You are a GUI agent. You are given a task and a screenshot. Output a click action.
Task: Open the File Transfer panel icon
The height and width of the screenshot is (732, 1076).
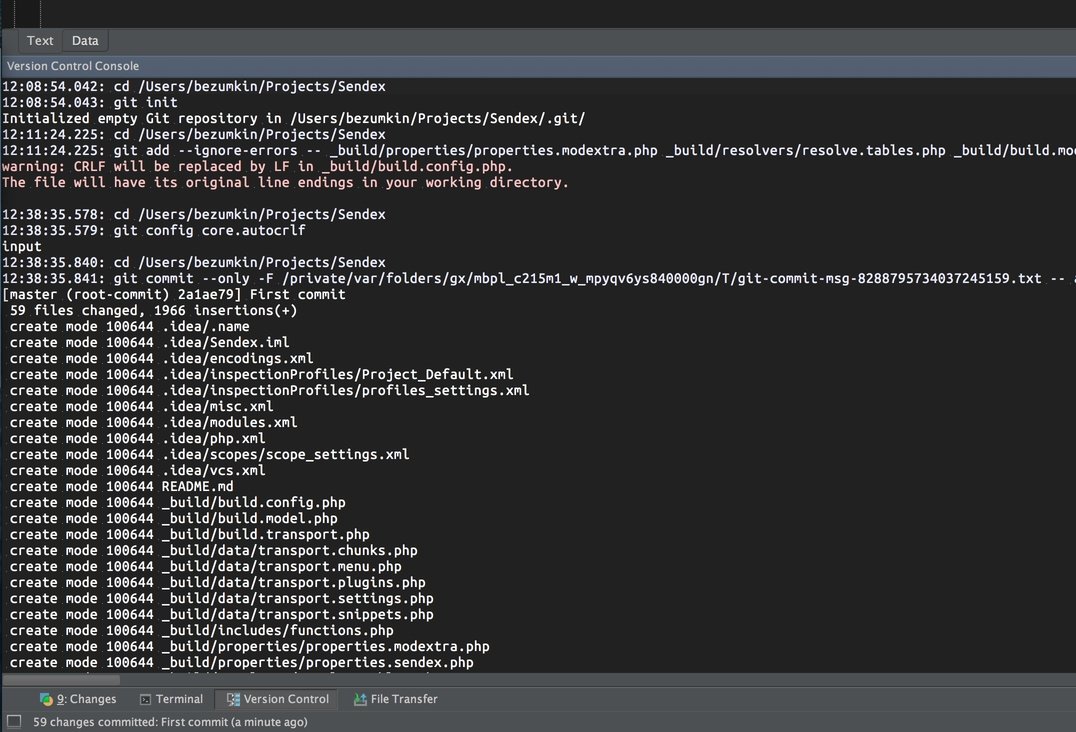pyautogui.click(x=360, y=699)
